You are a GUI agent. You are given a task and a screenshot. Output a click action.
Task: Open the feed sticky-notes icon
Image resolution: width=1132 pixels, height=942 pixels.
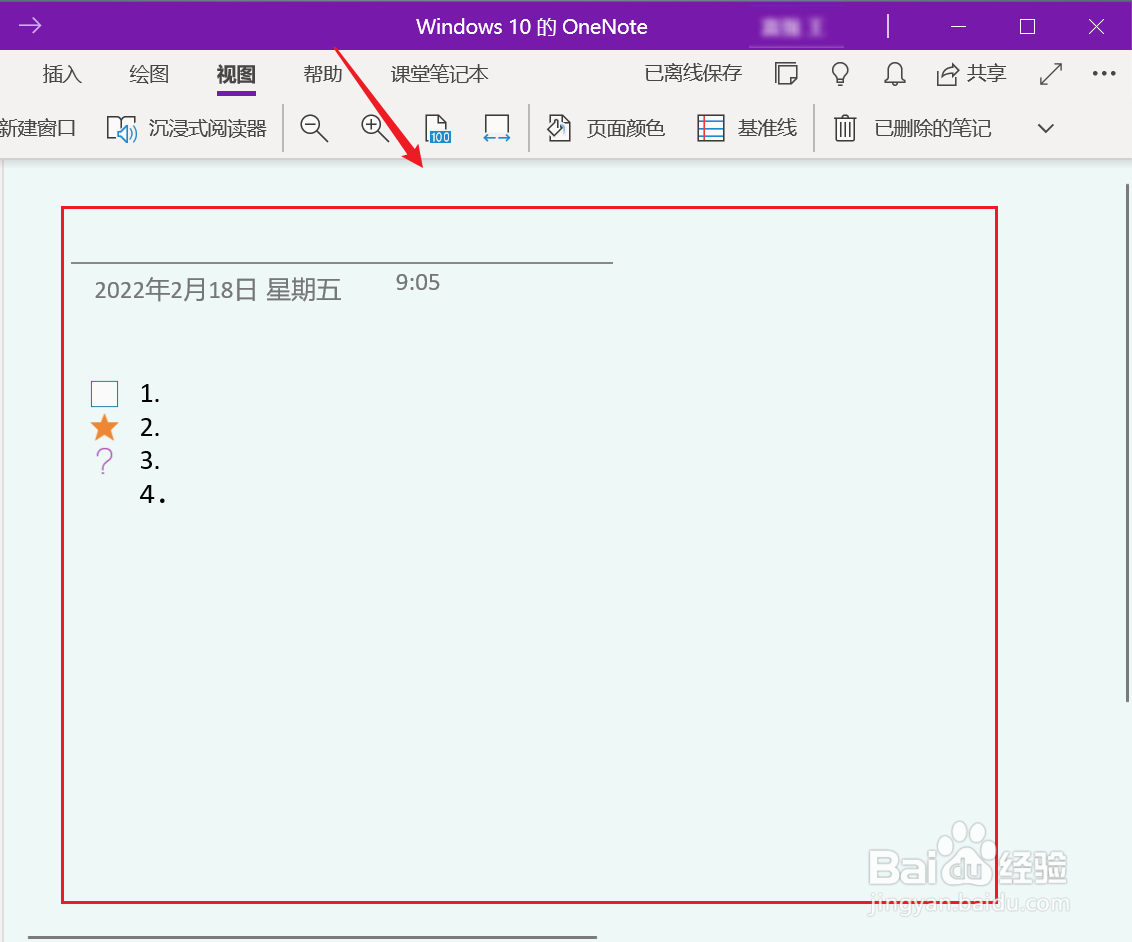[786, 73]
